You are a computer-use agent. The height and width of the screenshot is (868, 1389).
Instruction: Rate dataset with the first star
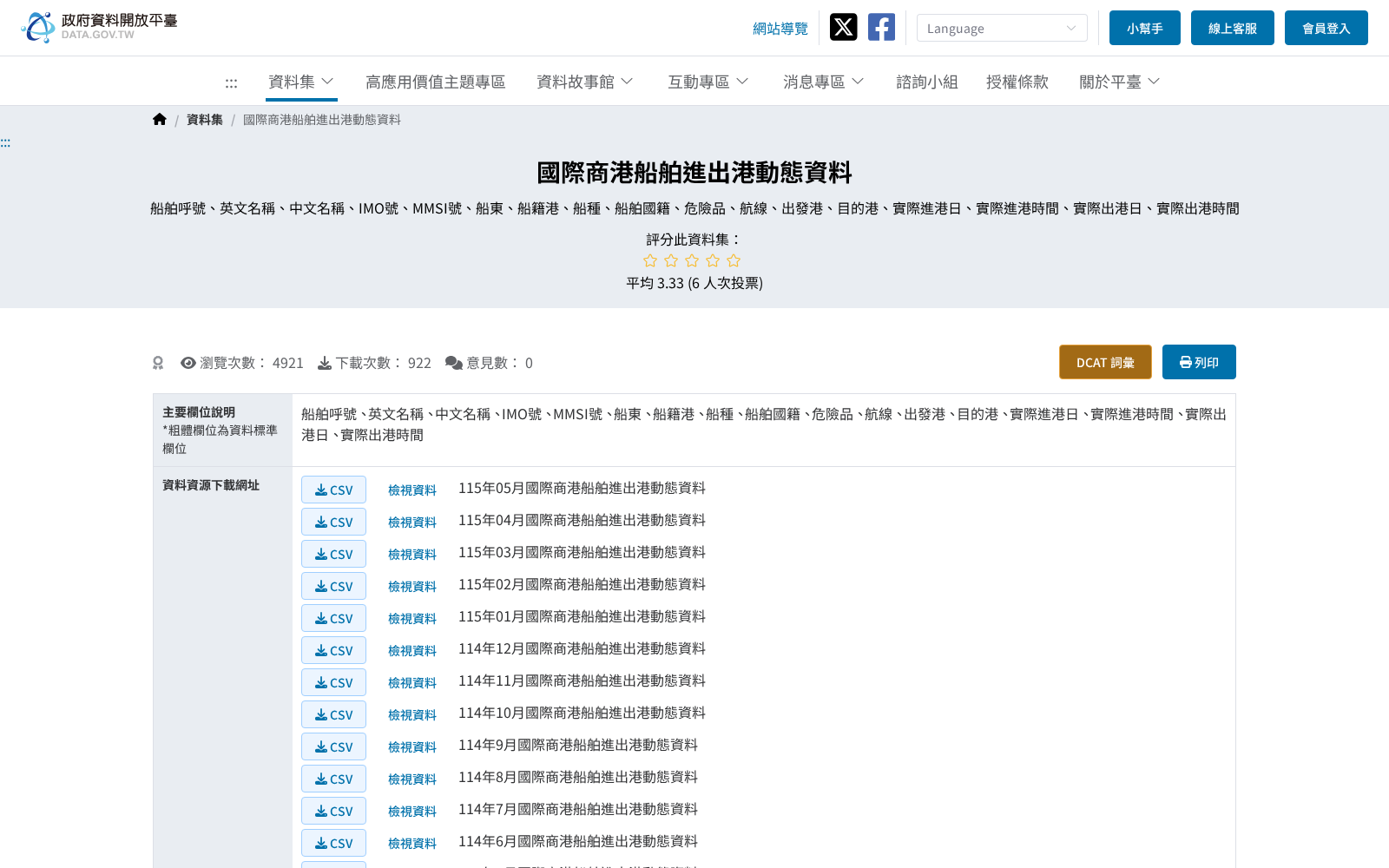[x=650, y=260]
